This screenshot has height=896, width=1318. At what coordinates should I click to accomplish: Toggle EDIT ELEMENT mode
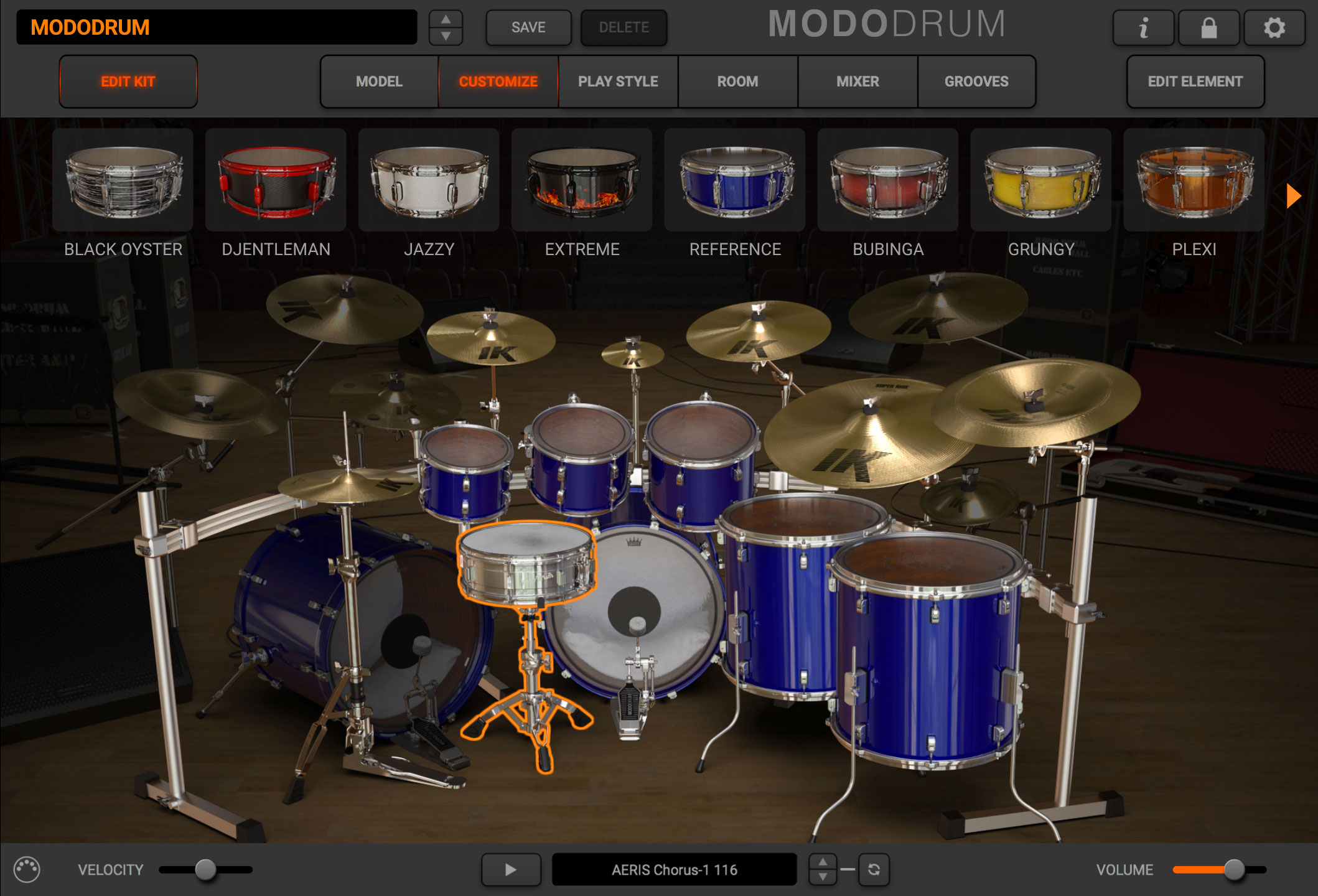point(1195,81)
